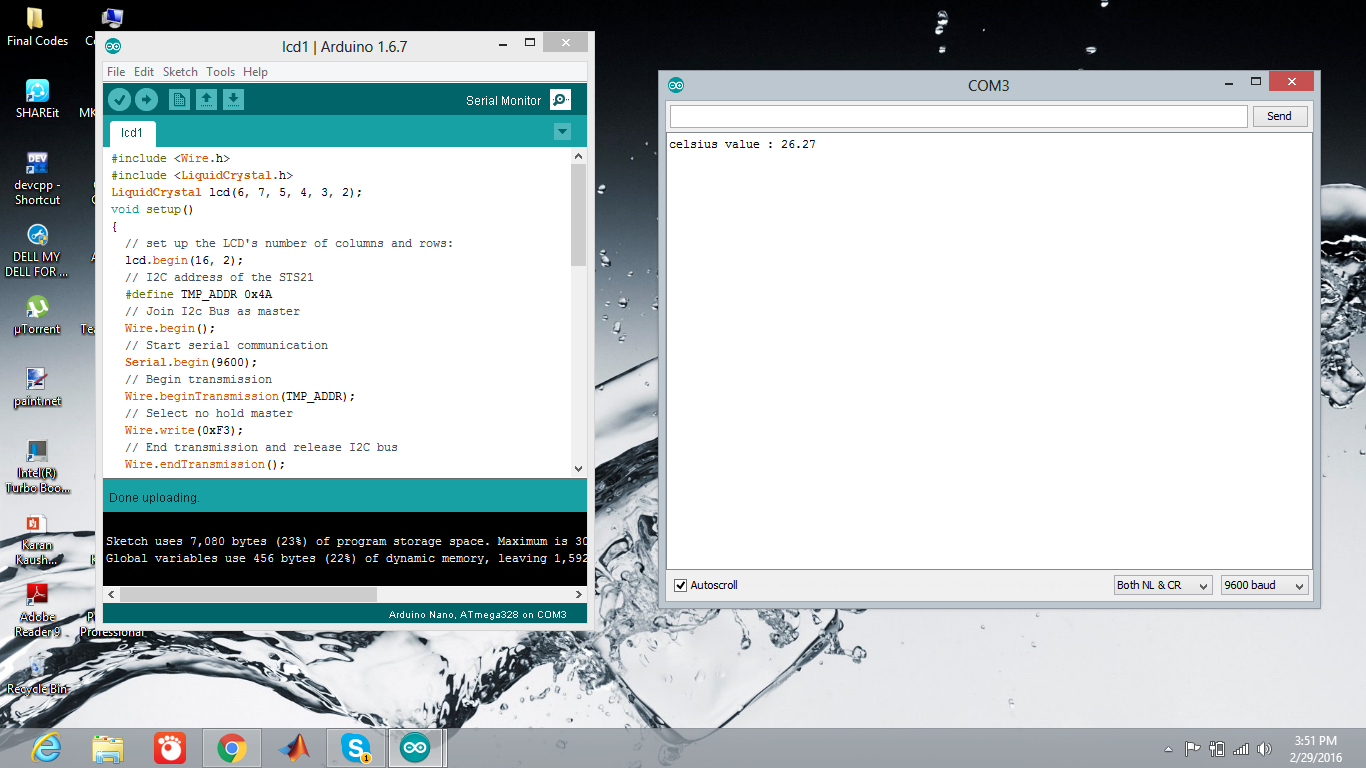Image resolution: width=1366 pixels, height=768 pixels.
Task: Select the µTorrent desktop icon
Action: 37,315
